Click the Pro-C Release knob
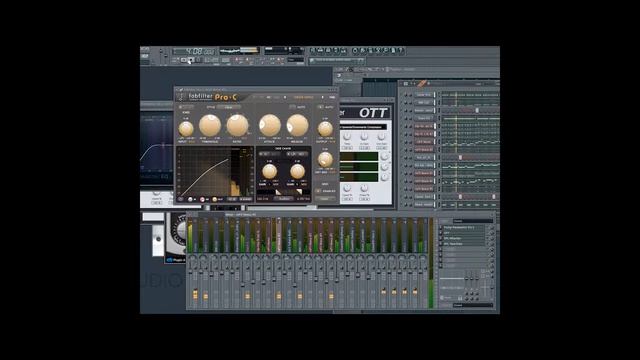Image resolution: width=640 pixels, height=360 pixels. (298, 125)
